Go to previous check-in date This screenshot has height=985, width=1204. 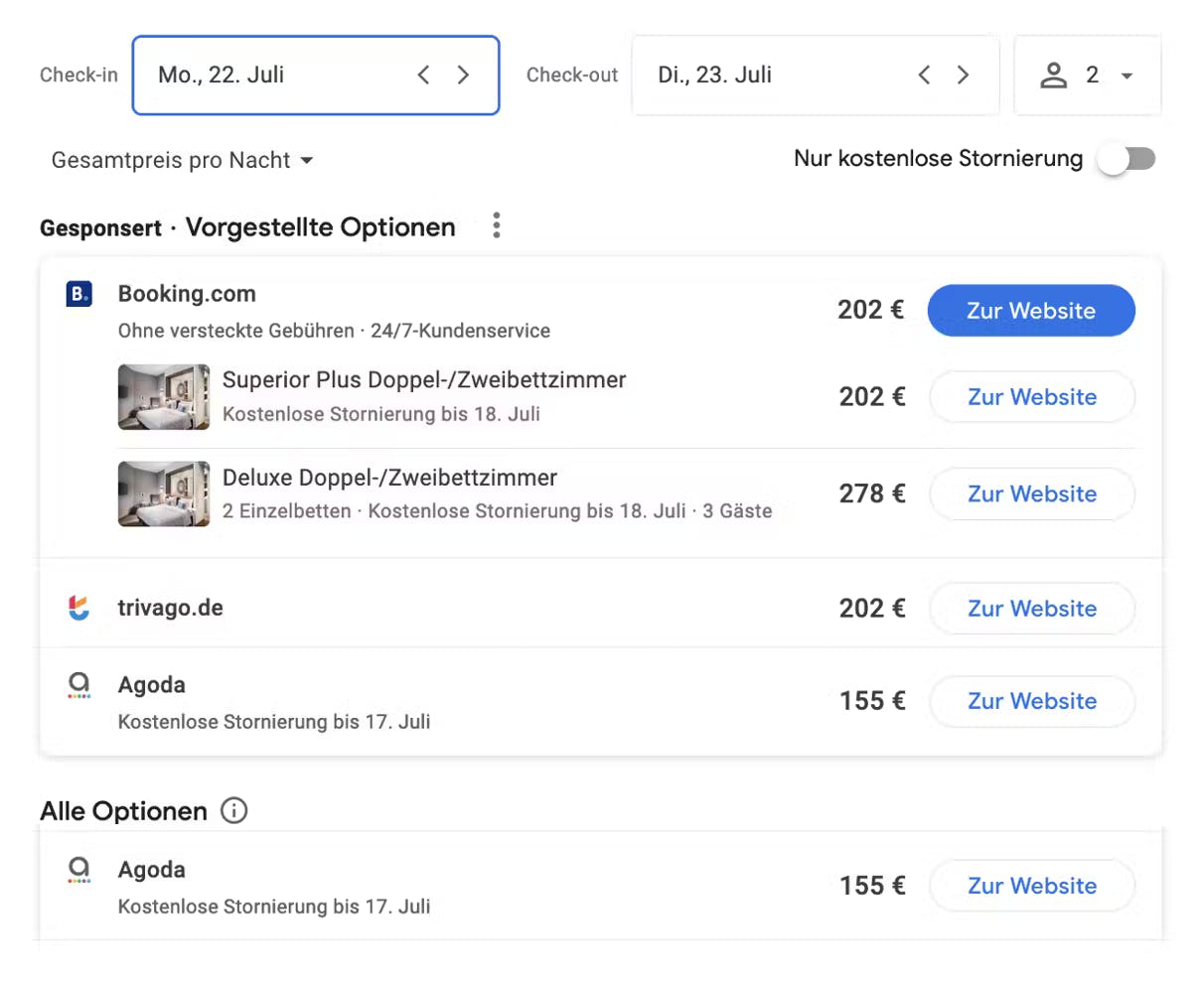[x=424, y=75]
